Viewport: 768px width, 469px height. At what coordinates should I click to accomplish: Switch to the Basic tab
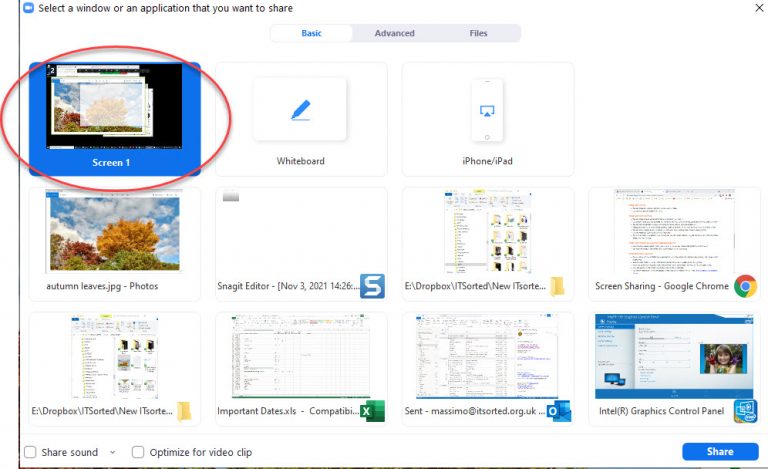point(312,33)
